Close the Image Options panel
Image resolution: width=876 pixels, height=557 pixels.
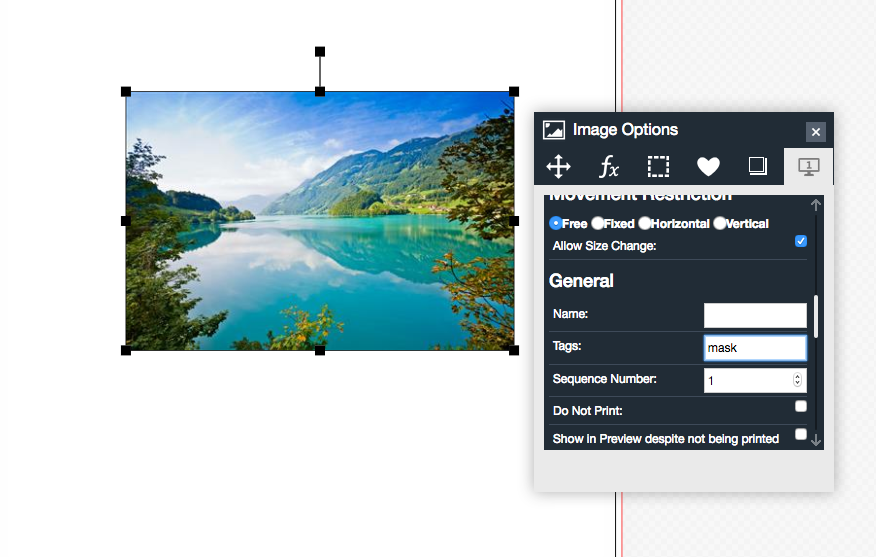pos(816,132)
